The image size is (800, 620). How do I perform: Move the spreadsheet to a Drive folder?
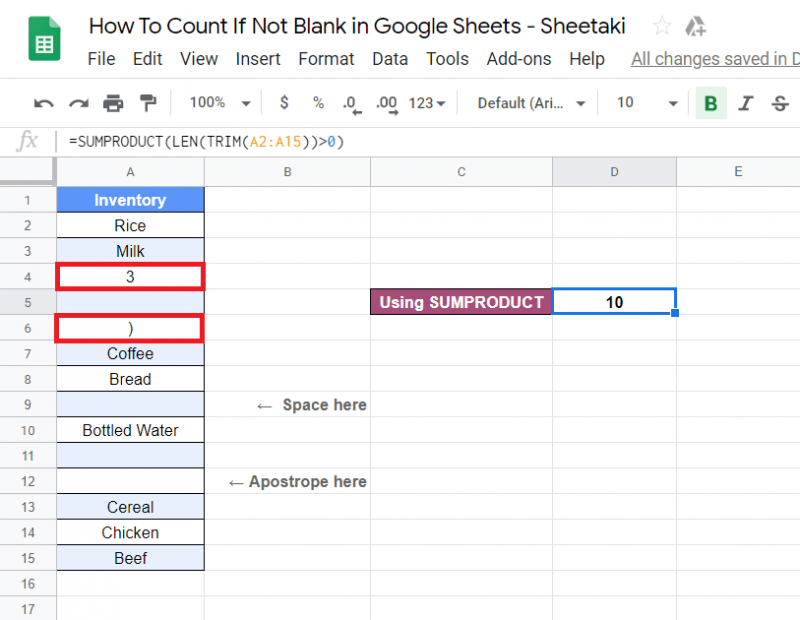(697, 27)
